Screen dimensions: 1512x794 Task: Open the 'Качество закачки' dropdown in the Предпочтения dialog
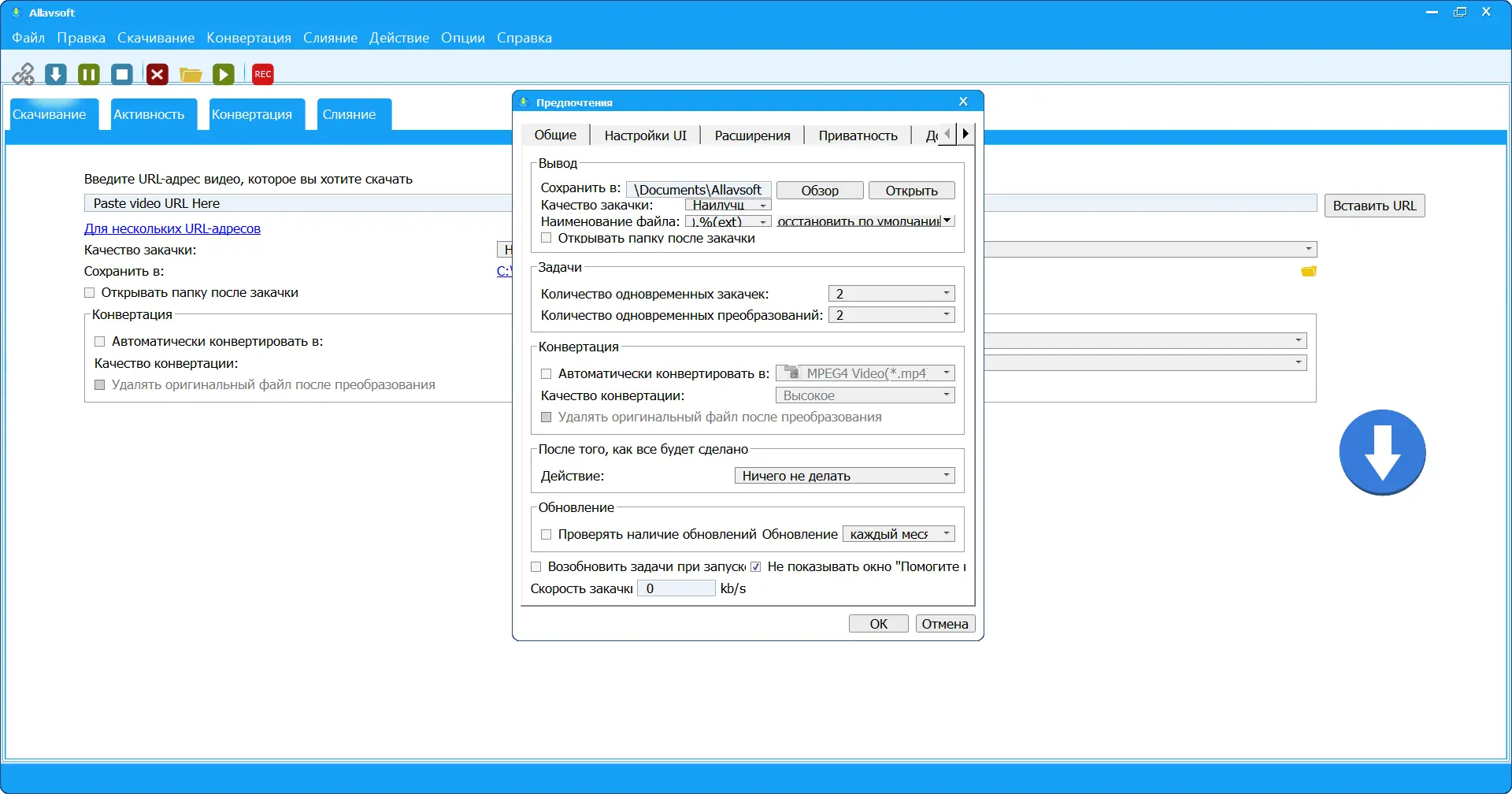coord(728,205)
